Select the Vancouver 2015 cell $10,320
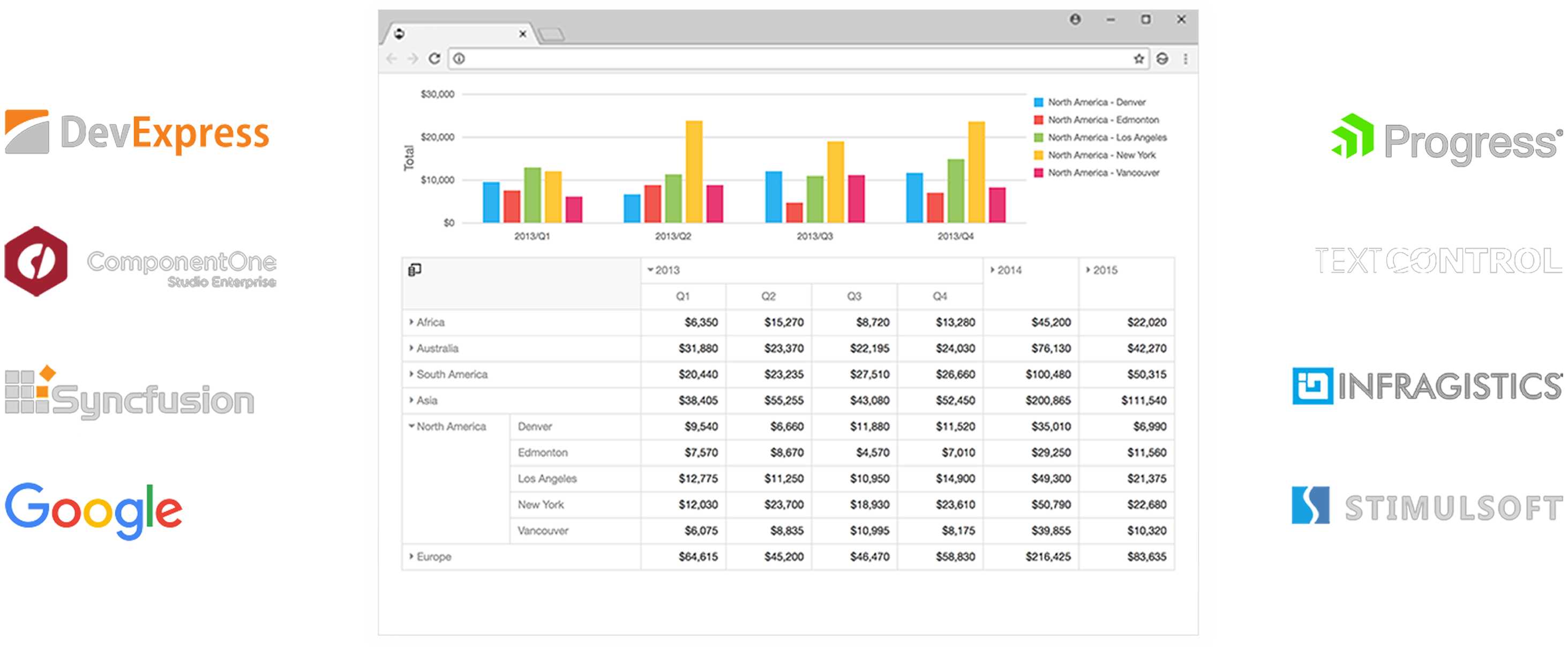 1127,531
